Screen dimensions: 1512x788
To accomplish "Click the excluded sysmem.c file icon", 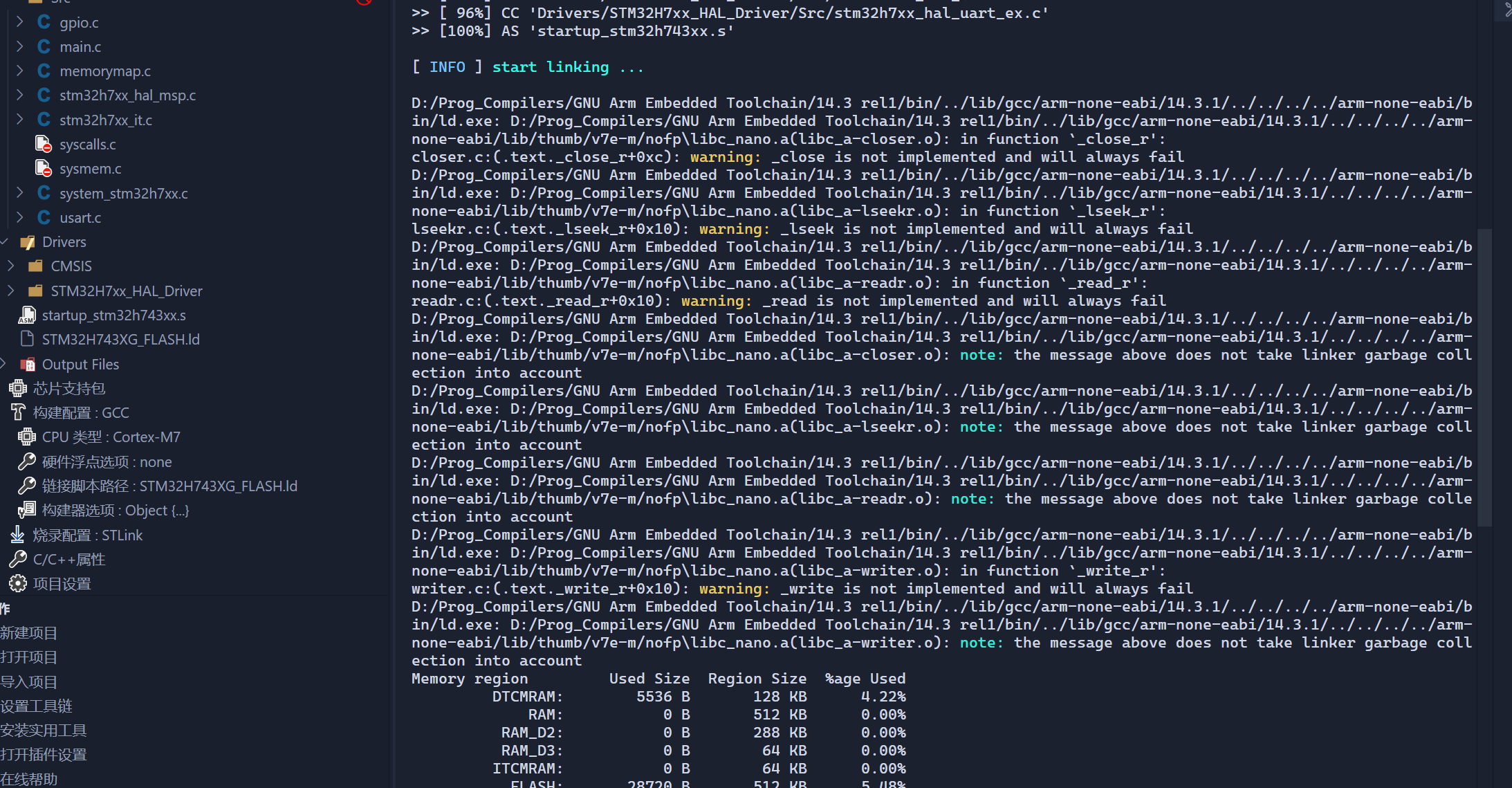I will coord(44,168).
